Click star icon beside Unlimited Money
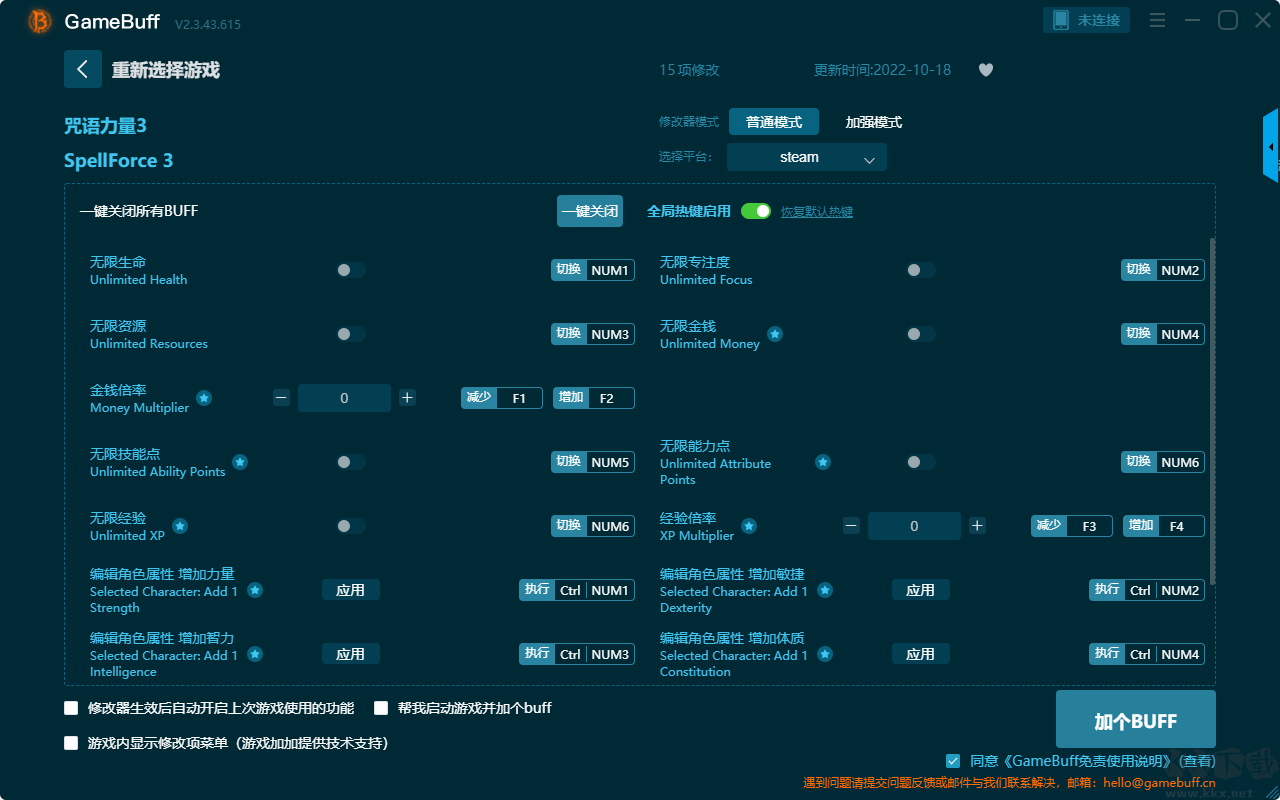Screen dimensions: 1280x800 tap(775, 334)
